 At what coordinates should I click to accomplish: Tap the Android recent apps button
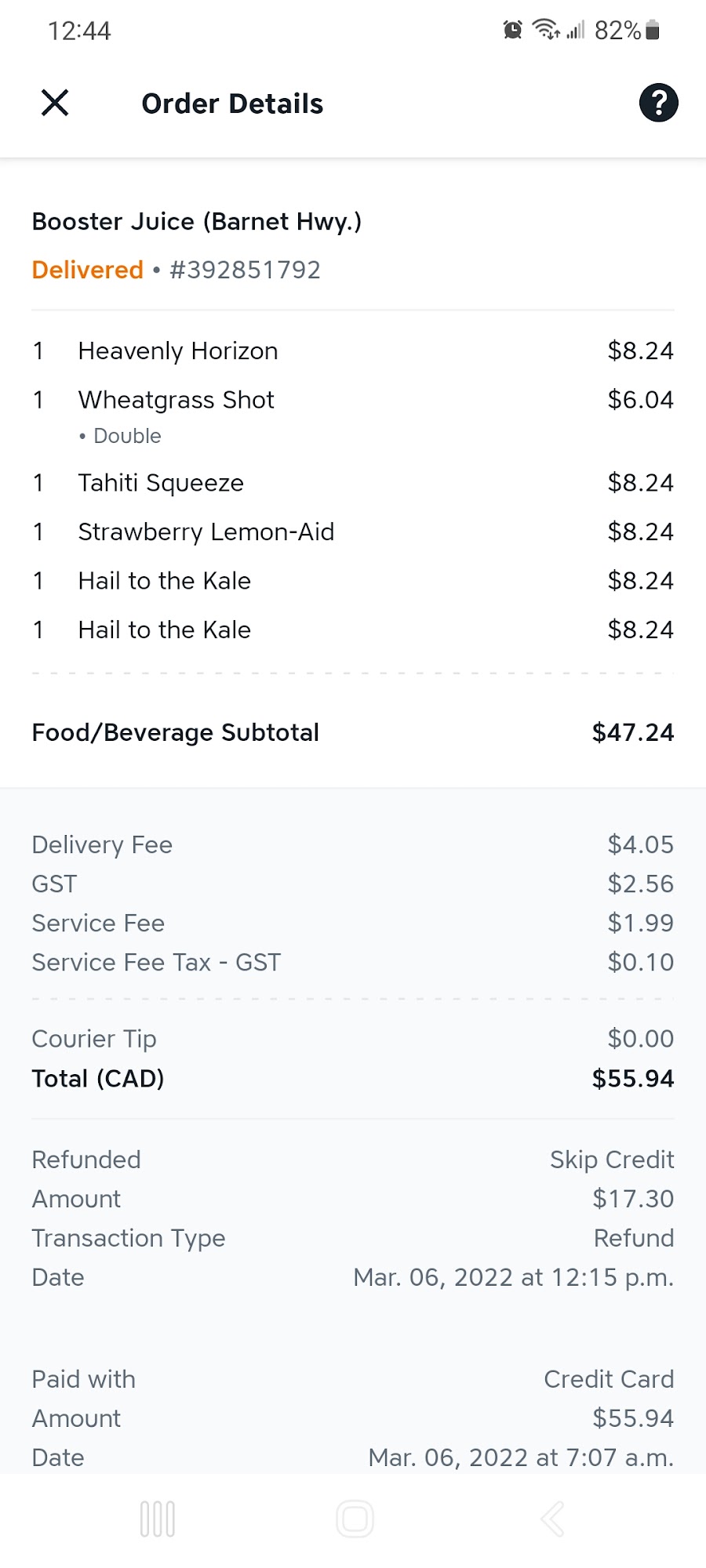(158, 1519)
